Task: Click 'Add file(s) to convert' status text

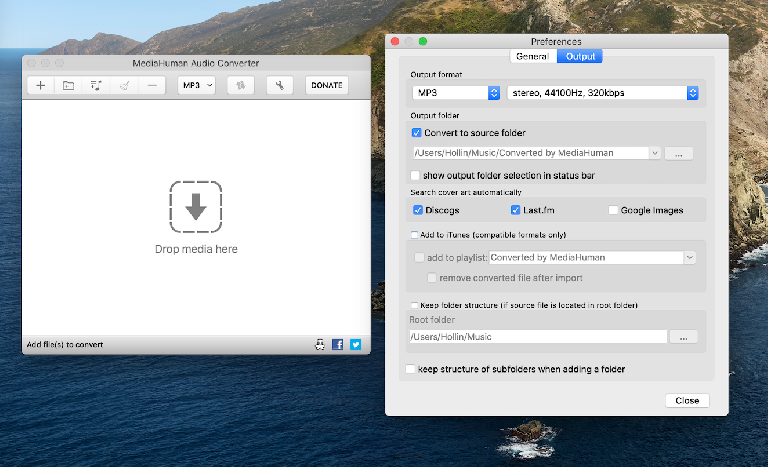Action: (65, 344)
